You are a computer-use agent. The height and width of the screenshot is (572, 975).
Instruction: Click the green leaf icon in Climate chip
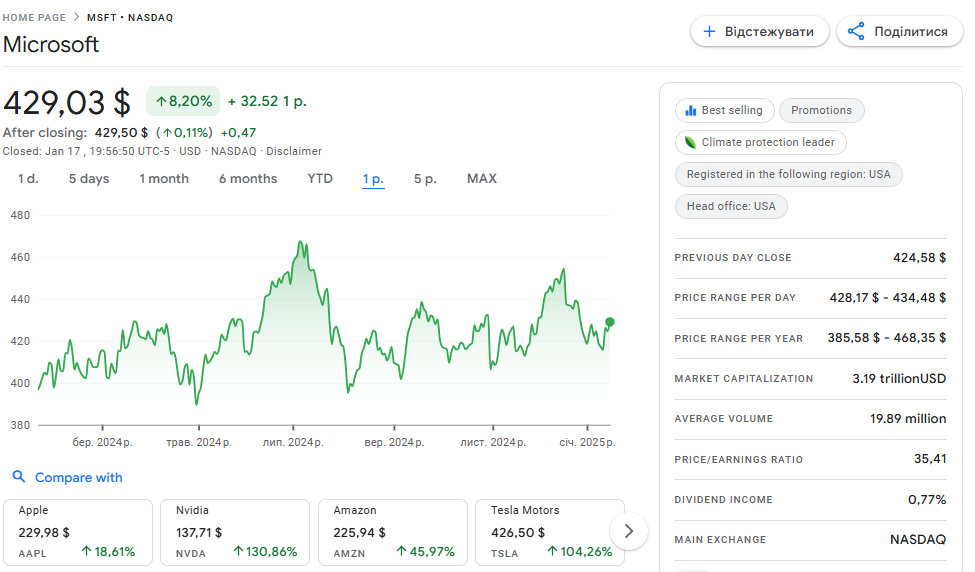[x=690, y=142]
